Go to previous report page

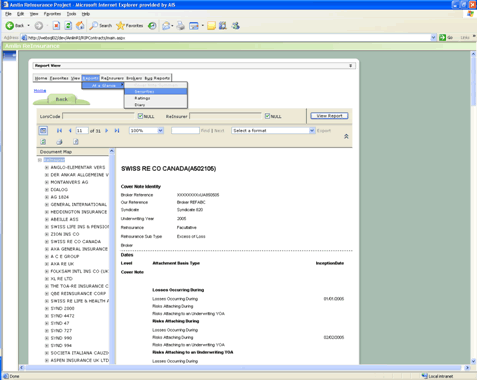(70, 131)
